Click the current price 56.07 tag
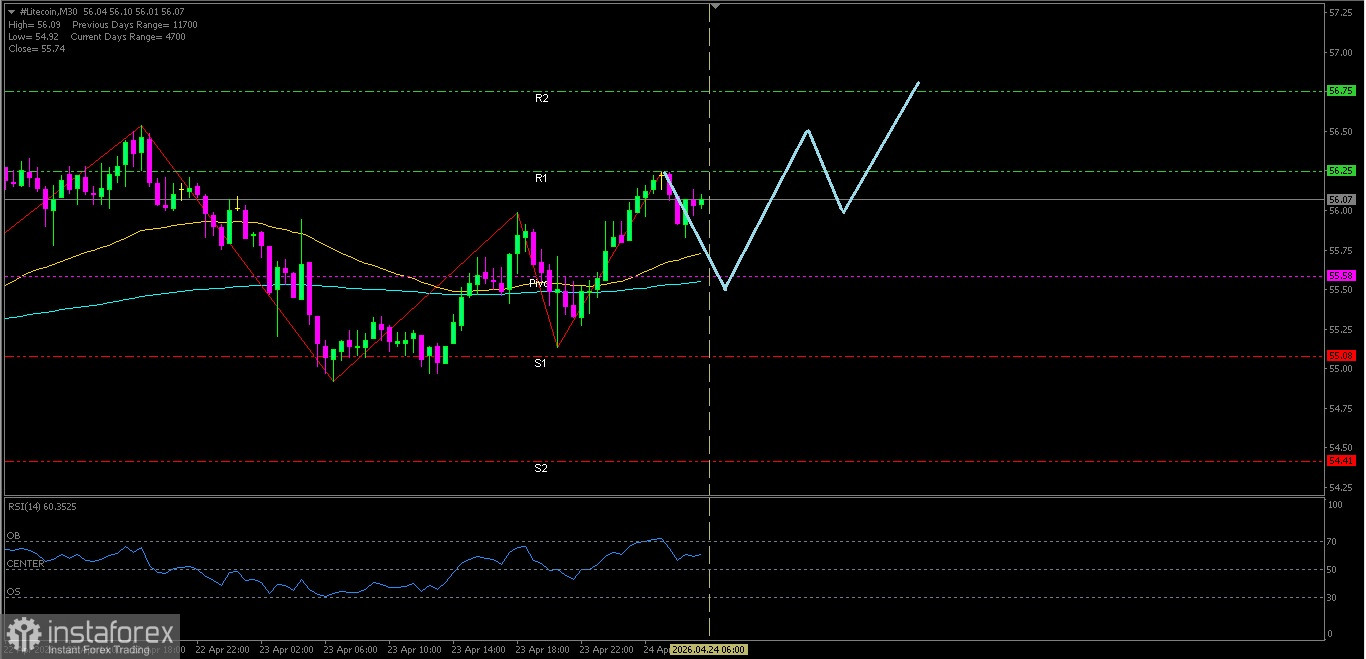Image resolution: width=1366 pixels, height=659 pixels. [1341, 199]
